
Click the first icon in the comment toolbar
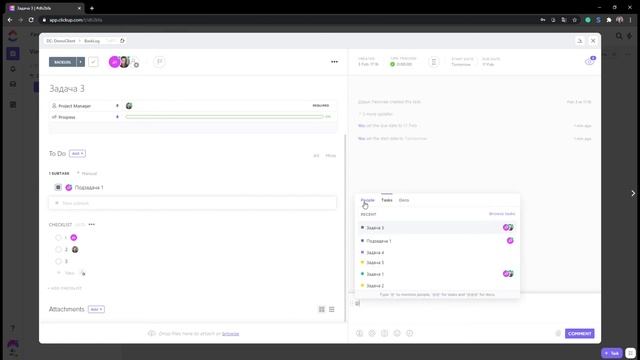[360, 333]
